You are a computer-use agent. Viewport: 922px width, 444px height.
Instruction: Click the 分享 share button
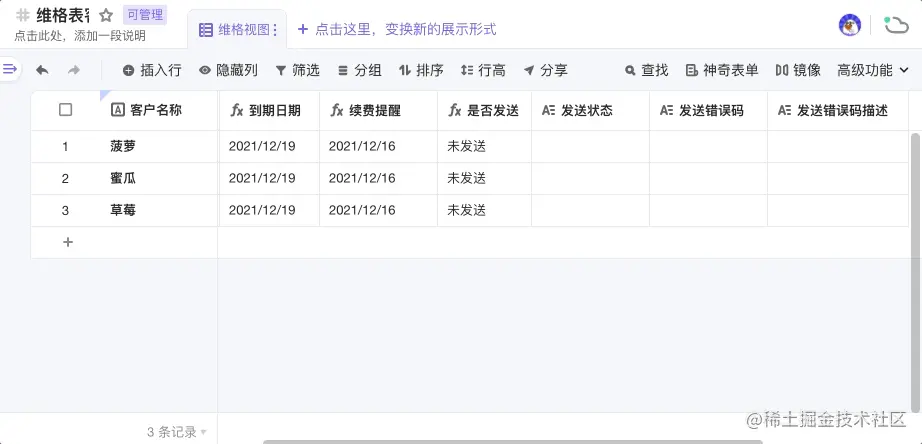coord(546,71)
